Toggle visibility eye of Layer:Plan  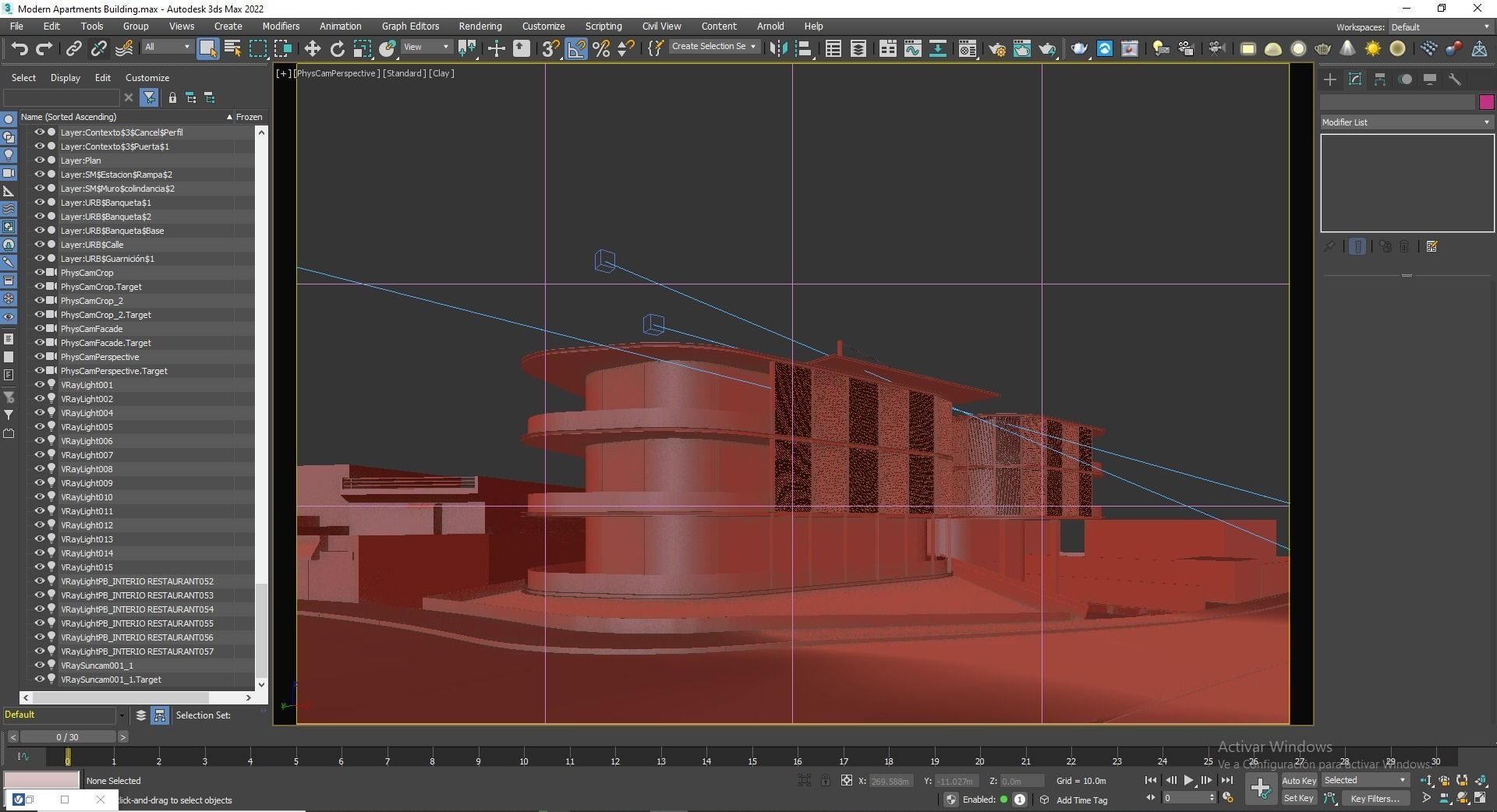click(39, 161)
